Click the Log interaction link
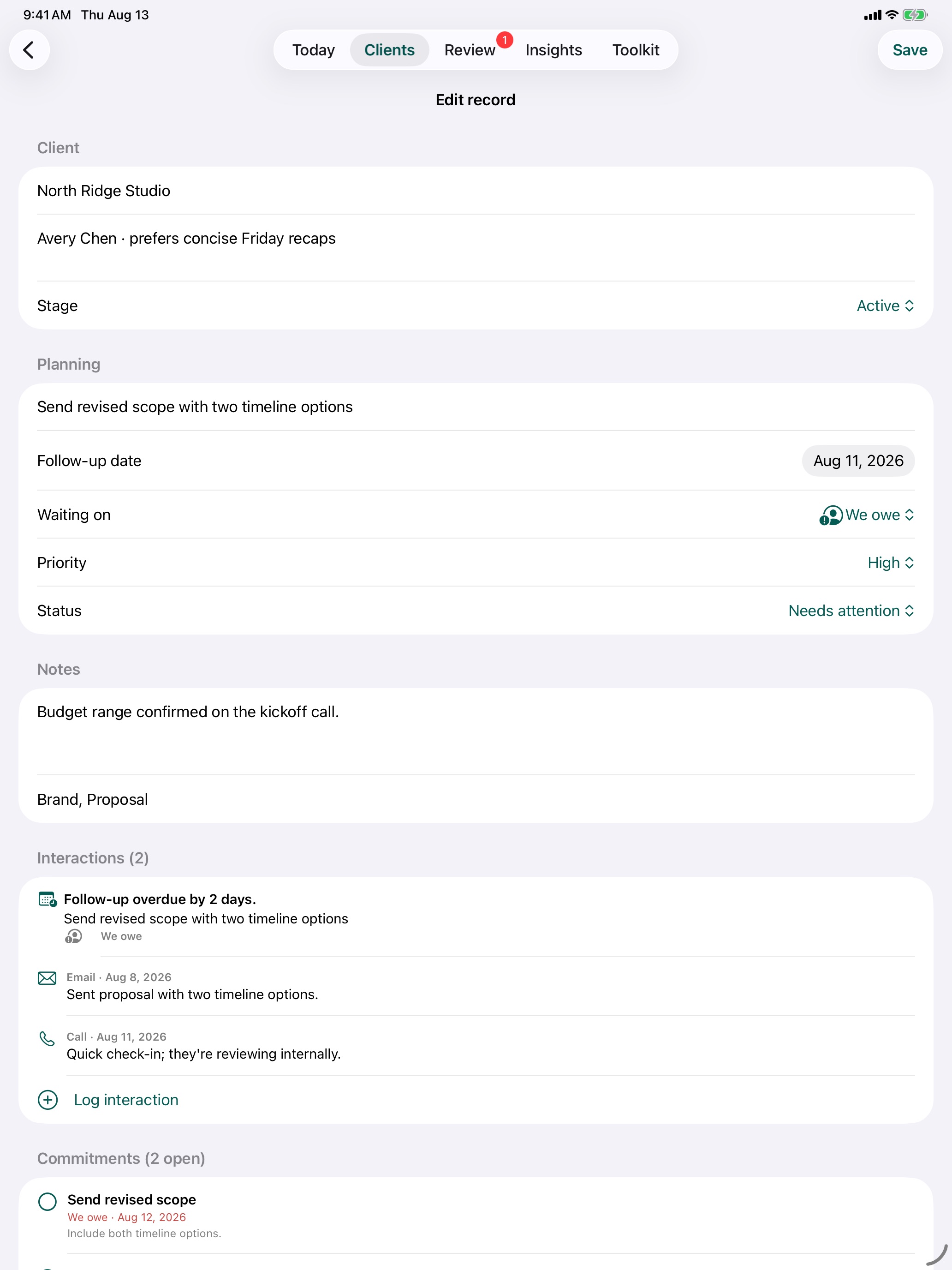The width and height of the screenshot is (952, 1270). (126, 1100)
